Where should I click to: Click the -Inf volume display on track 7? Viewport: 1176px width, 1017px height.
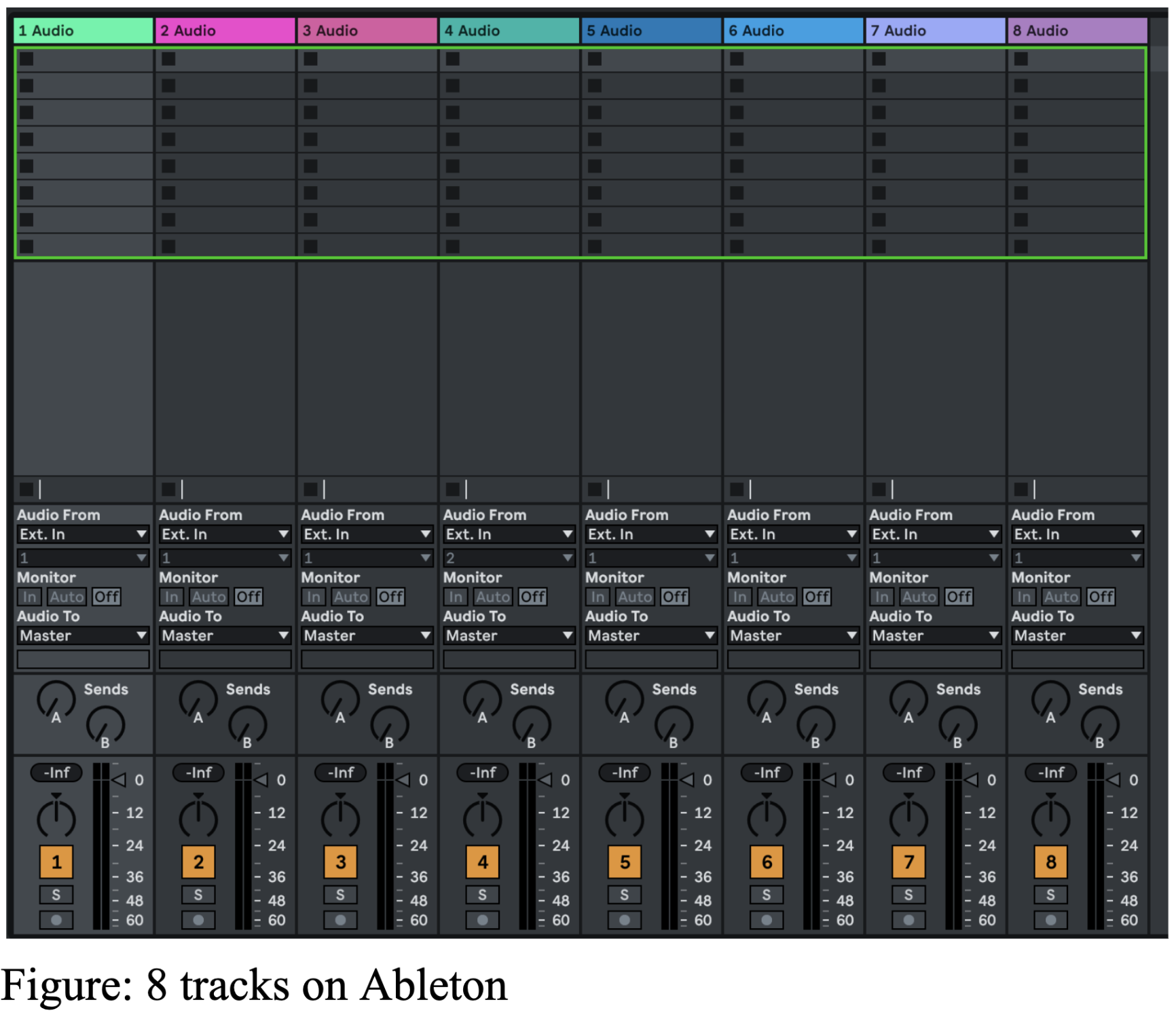908,773
